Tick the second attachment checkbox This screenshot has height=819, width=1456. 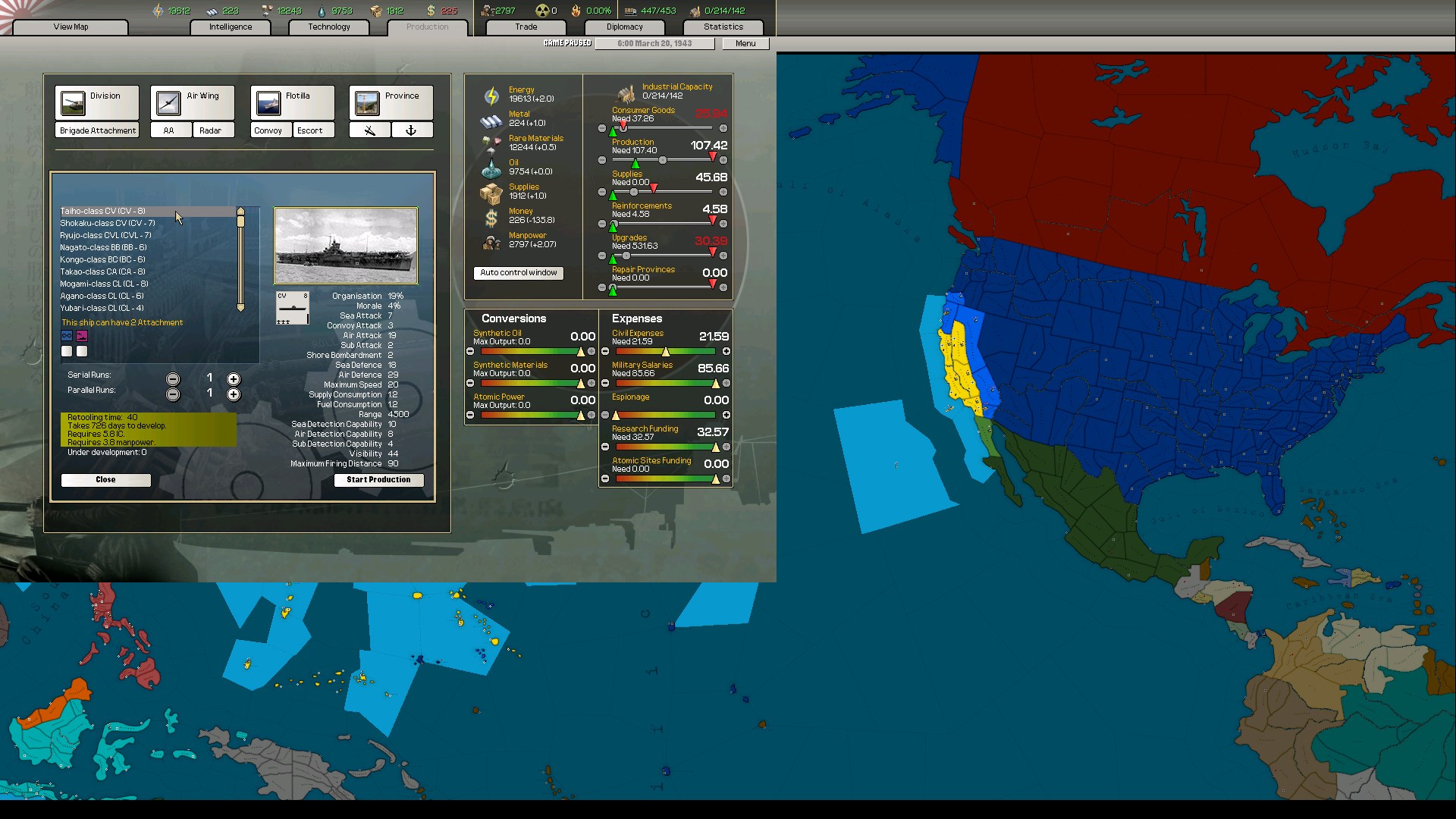coord(82,351)
